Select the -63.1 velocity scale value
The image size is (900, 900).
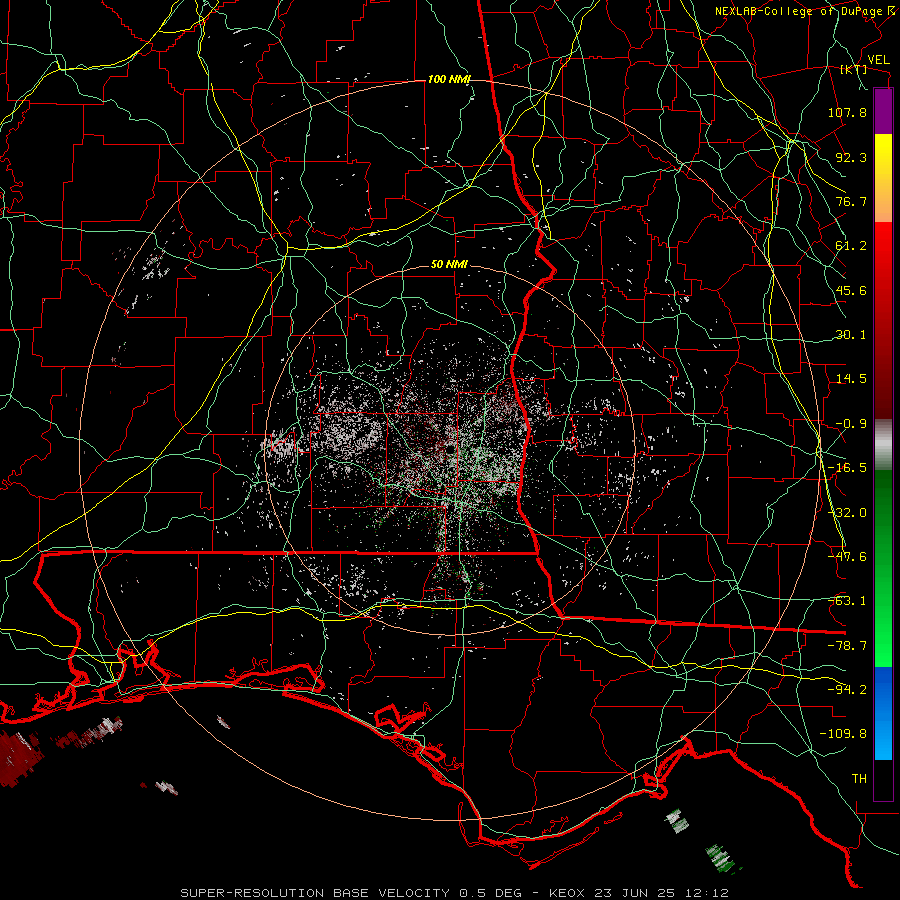click(847, 601)
